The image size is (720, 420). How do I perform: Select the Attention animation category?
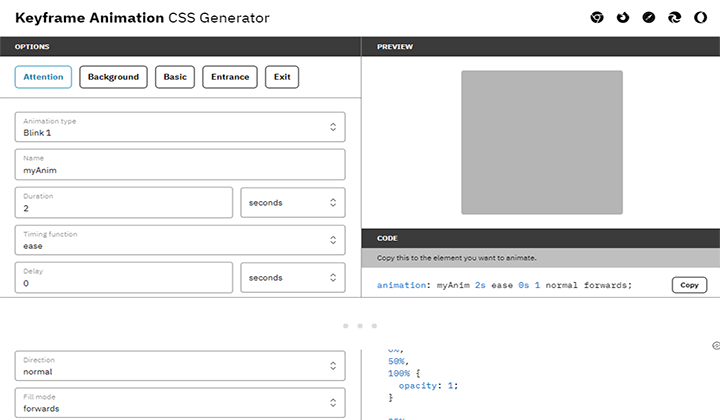[43, 77]
